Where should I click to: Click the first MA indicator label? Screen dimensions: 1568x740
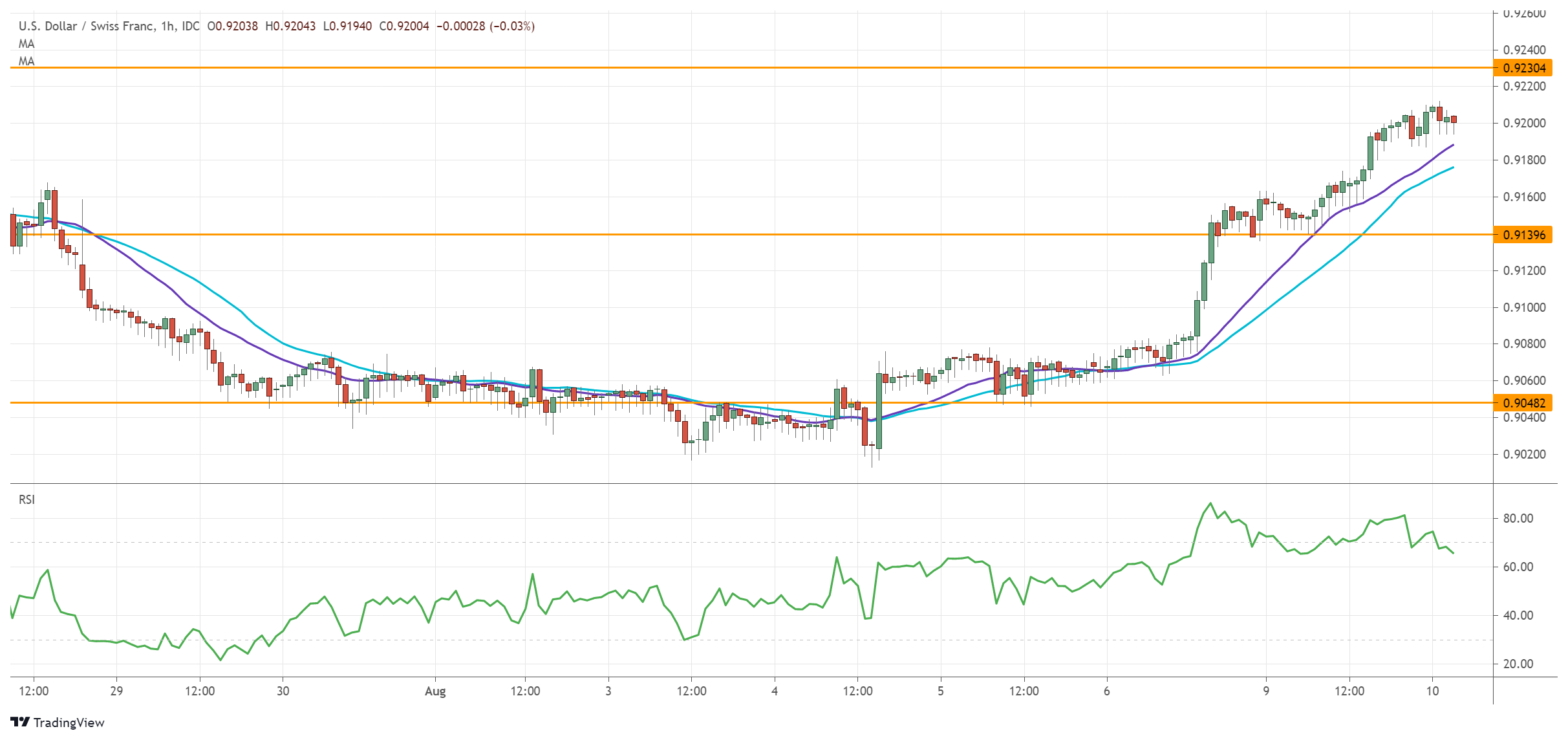[27, 44]
